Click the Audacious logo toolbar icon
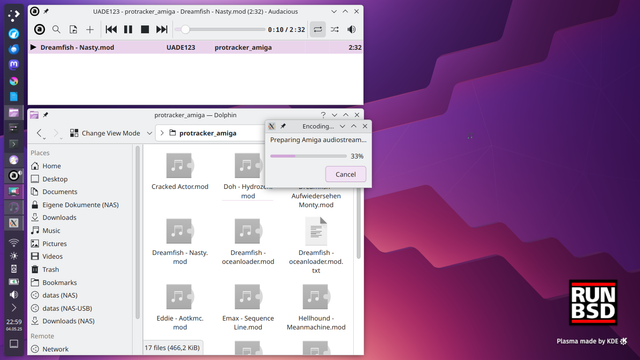 point(40,29)
